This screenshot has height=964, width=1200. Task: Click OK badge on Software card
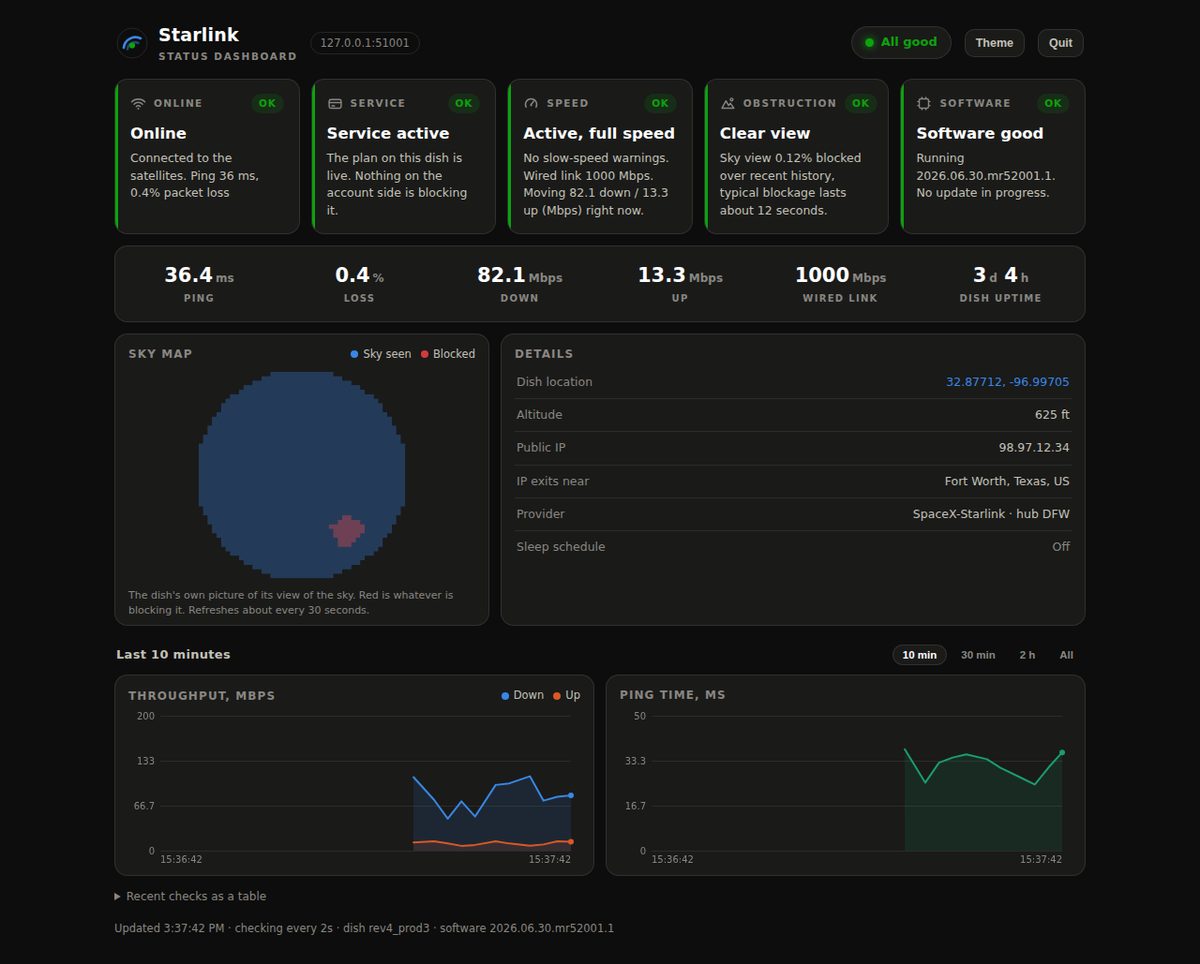(1053, 103)
